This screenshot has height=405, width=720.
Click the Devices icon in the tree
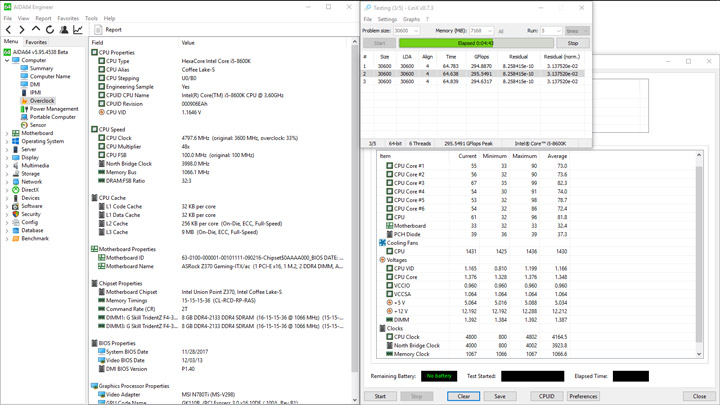click(x=16, y=198)
